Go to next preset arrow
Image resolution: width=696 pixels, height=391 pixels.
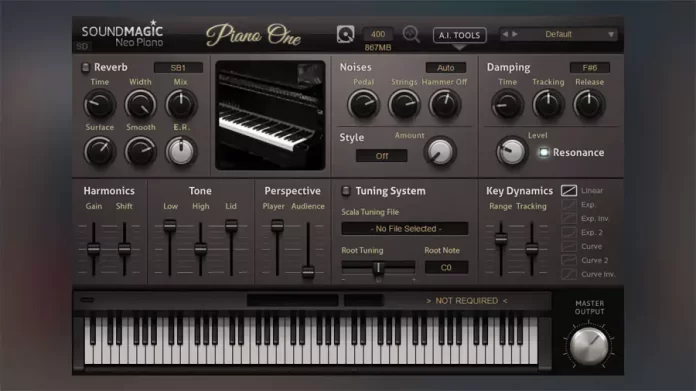coord(515,34)
